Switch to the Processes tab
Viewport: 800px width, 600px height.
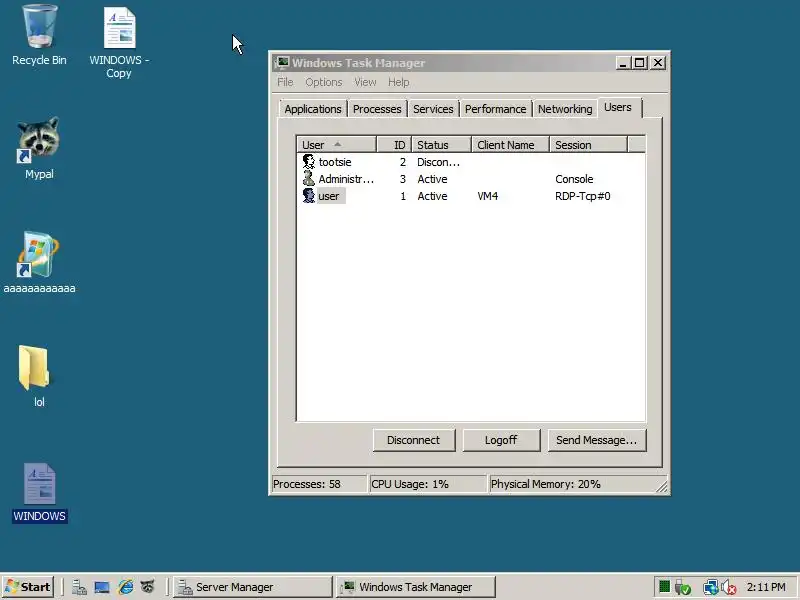coord(377,109)
